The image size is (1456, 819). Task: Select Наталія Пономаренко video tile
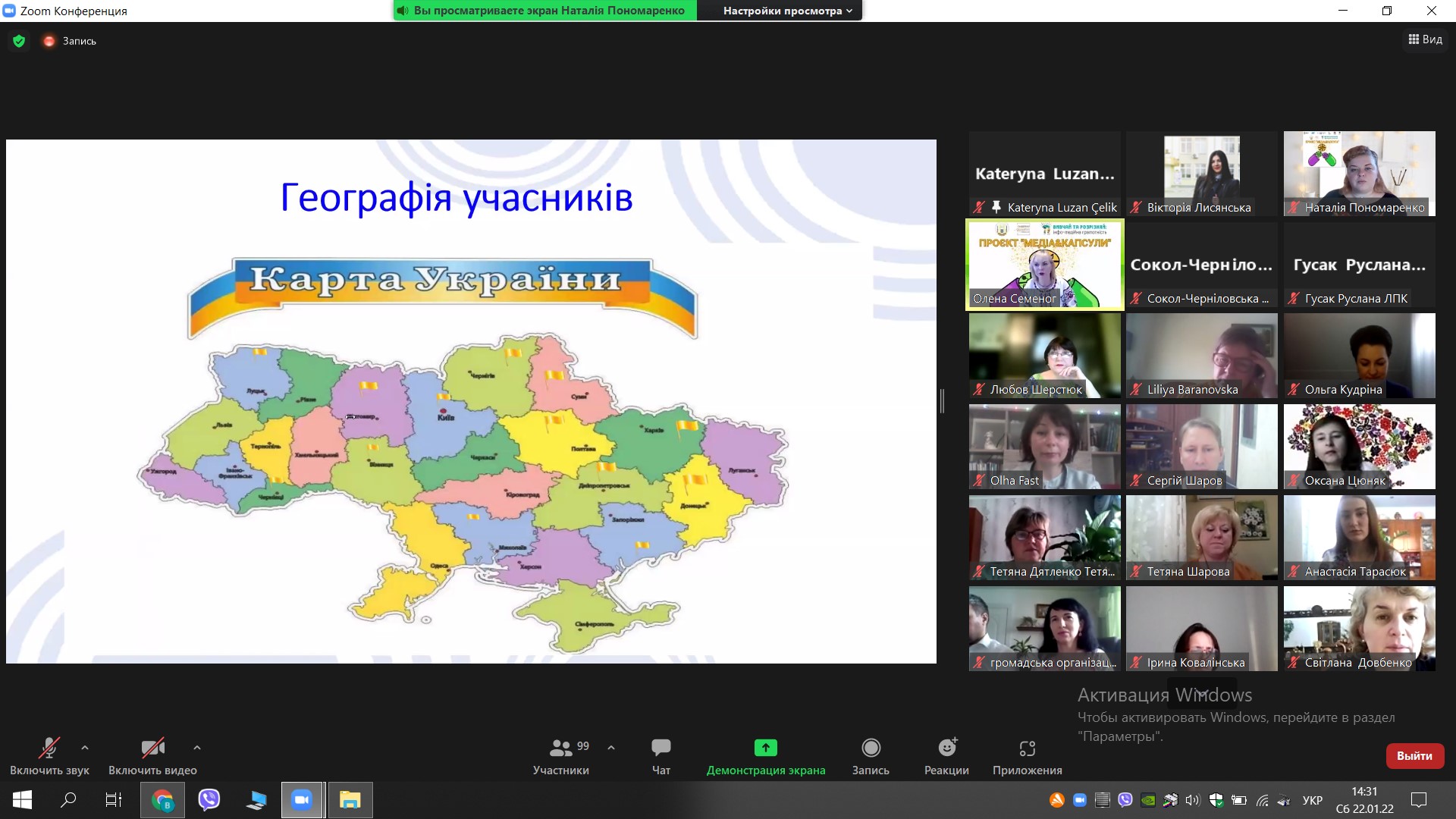click(1360, 174)
